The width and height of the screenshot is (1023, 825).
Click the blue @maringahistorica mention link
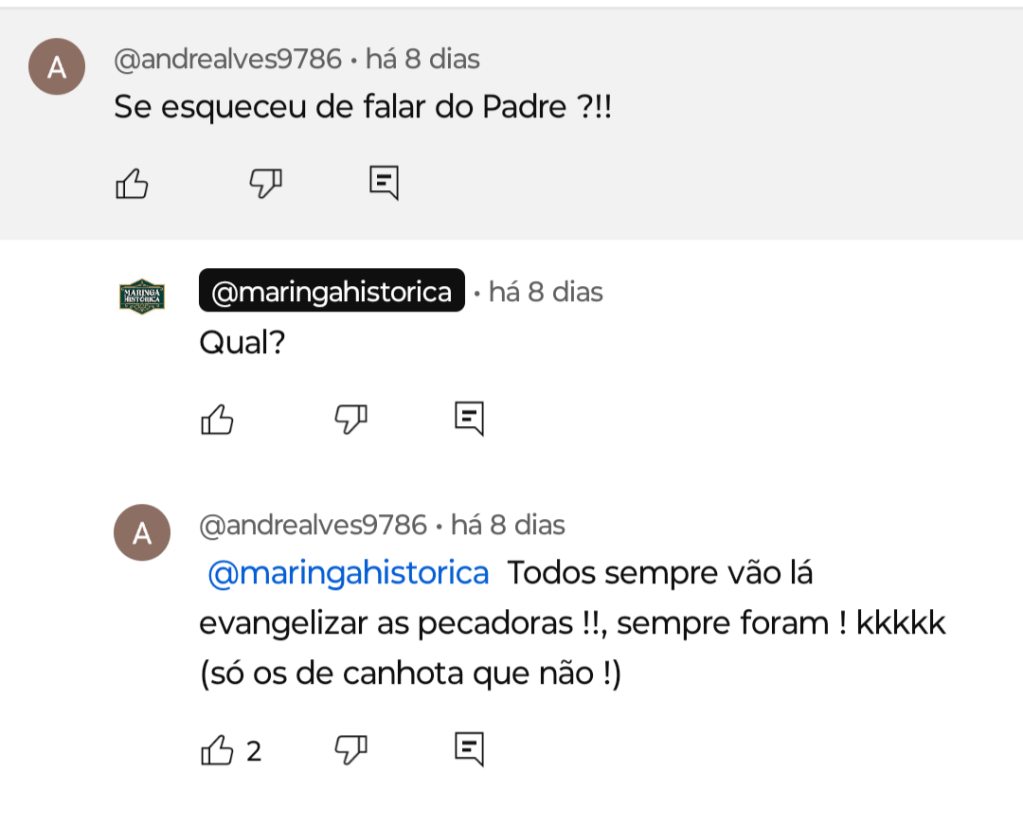point(348,574)
